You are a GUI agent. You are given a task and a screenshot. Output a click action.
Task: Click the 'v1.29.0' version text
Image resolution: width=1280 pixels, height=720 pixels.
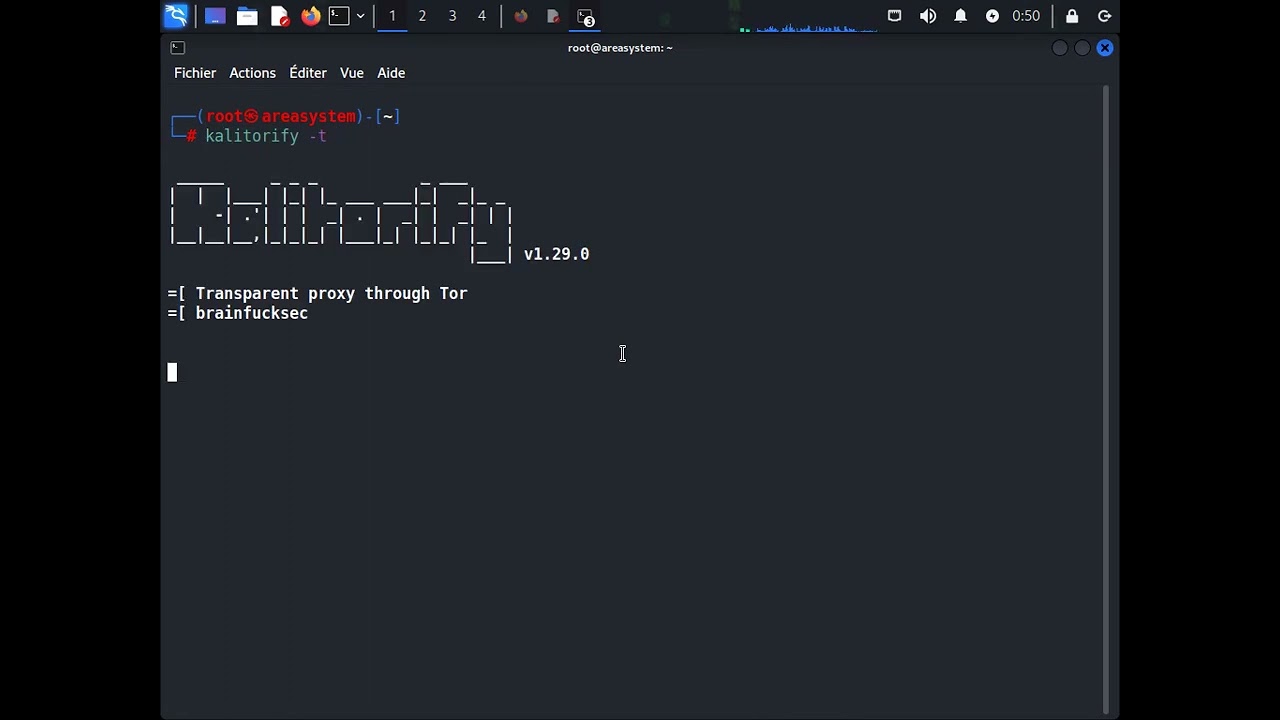pos(557,254)
